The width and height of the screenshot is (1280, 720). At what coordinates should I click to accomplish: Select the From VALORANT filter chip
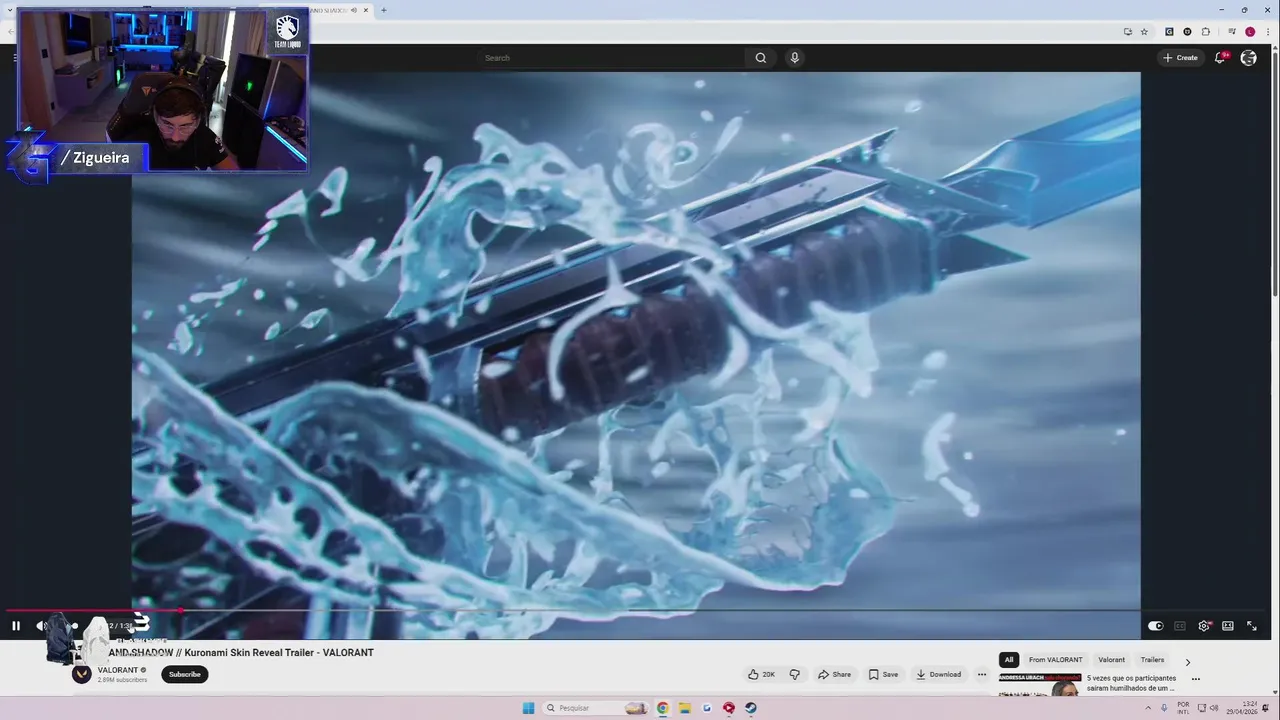click(1056, 660)
